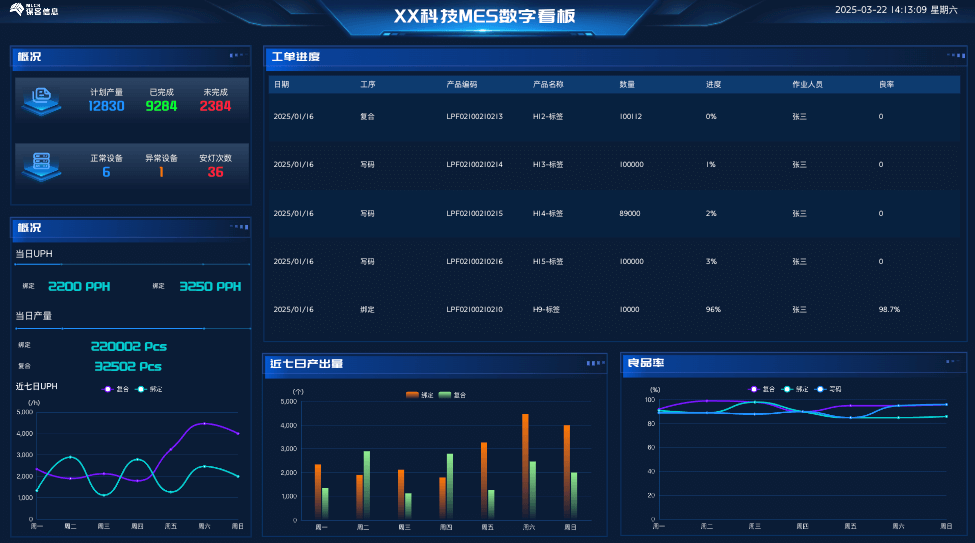
Task: Click the dots icon on the lower 概况 panel header
Action: coord(238,227)
